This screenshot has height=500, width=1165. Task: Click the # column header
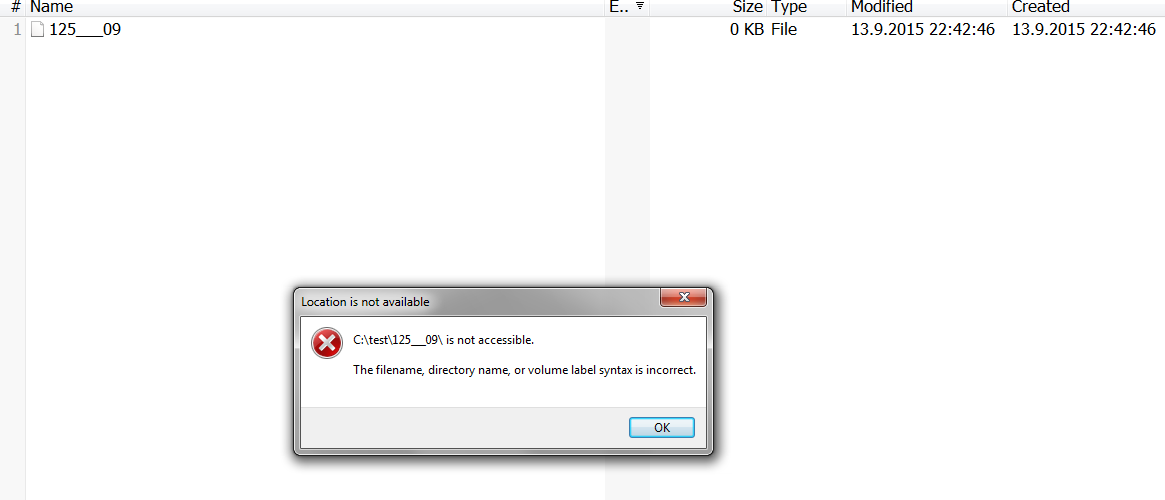coord(13,7)
